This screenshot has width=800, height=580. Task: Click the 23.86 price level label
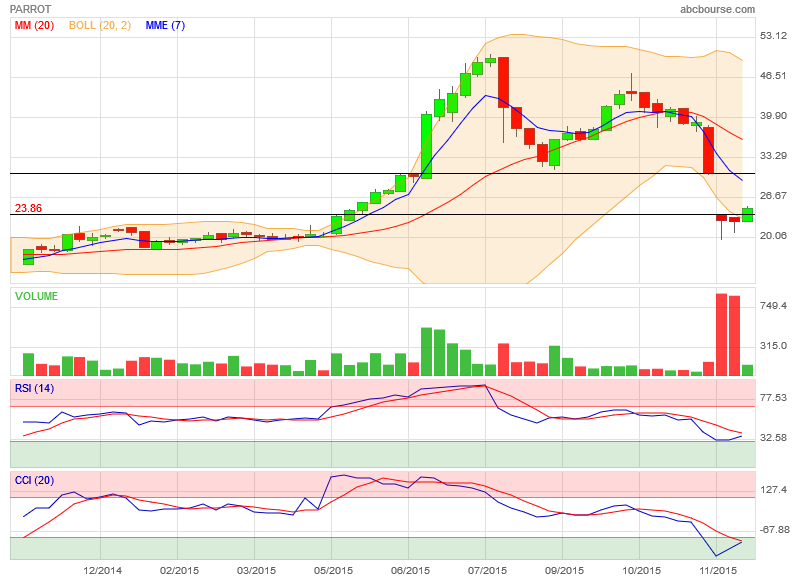pyautogui.click(x=29, y=208)
